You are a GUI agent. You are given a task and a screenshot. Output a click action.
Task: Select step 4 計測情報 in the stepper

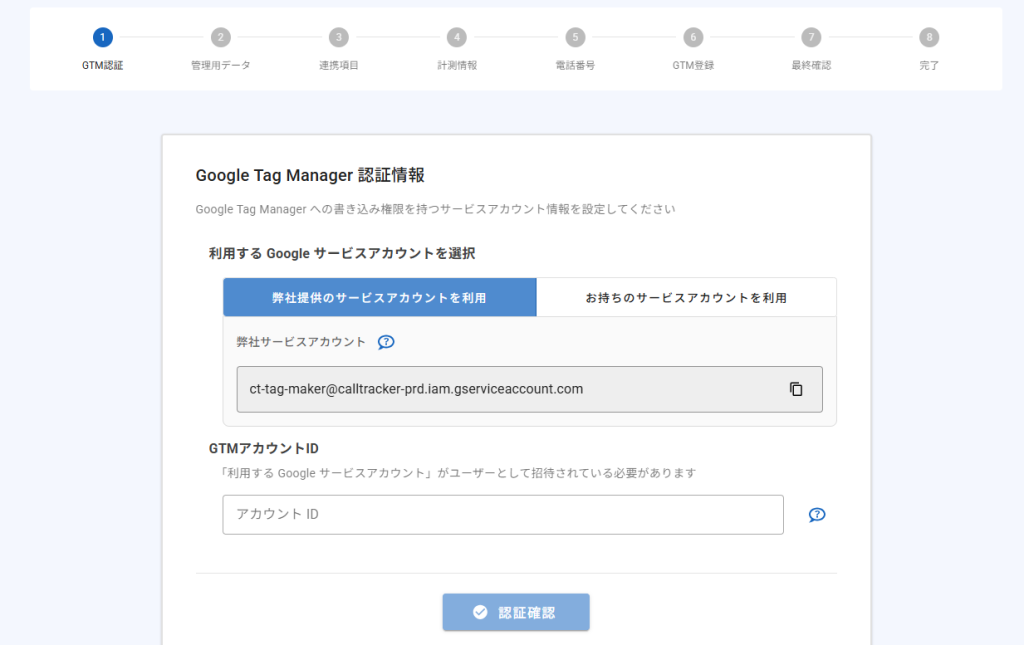(457, 37)
